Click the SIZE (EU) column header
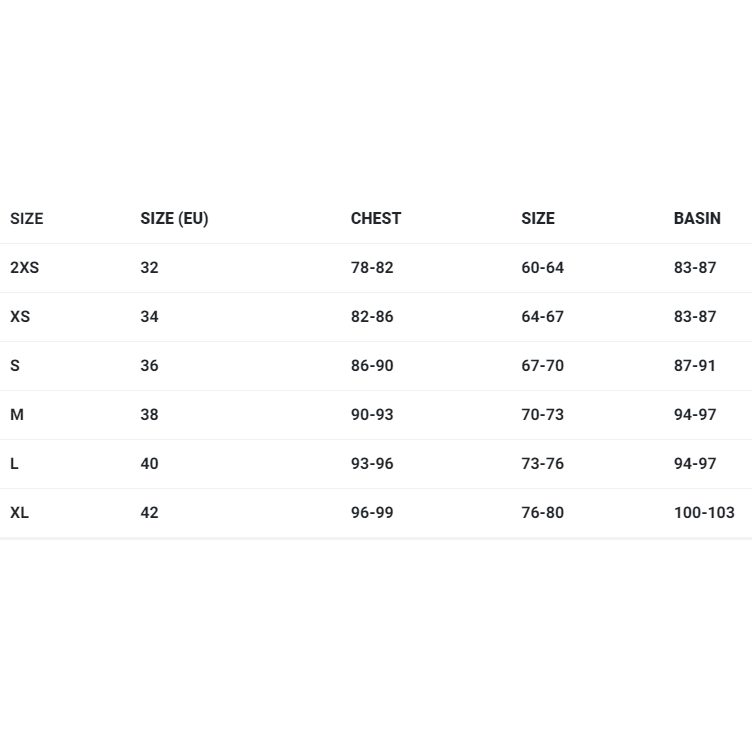This screenshot has width=752, height=752. tap(174, 218)
